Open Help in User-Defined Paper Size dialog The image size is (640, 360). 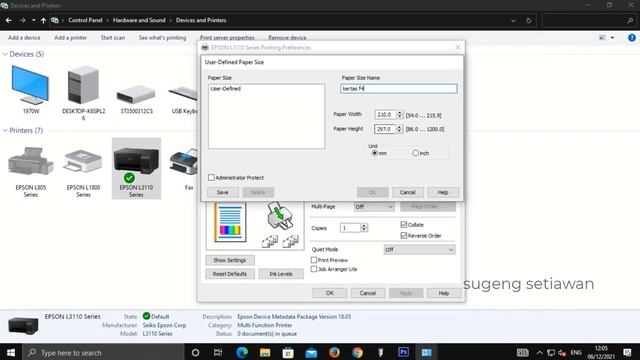tap(443, 192)
